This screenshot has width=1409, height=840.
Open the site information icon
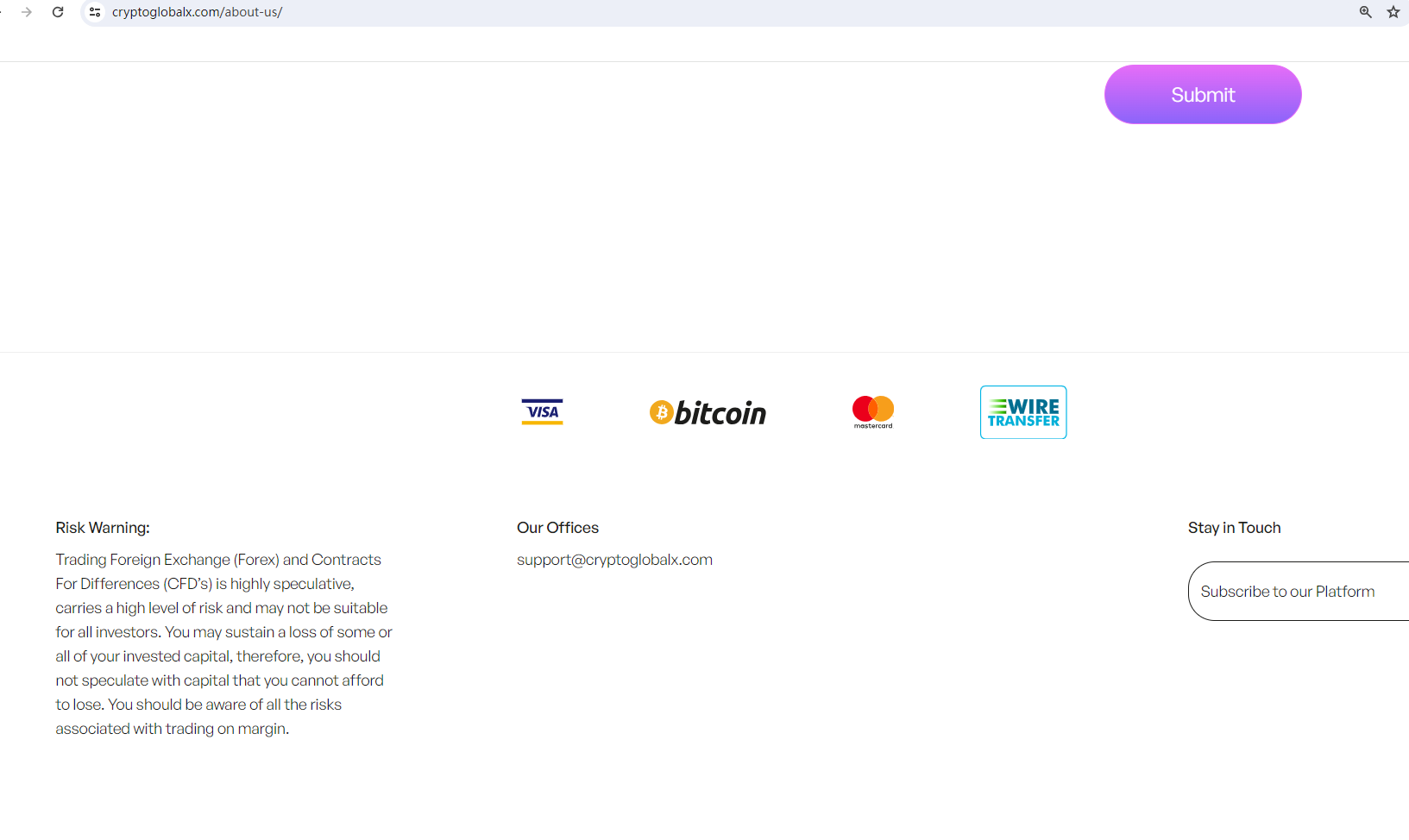tap(95, 12)
